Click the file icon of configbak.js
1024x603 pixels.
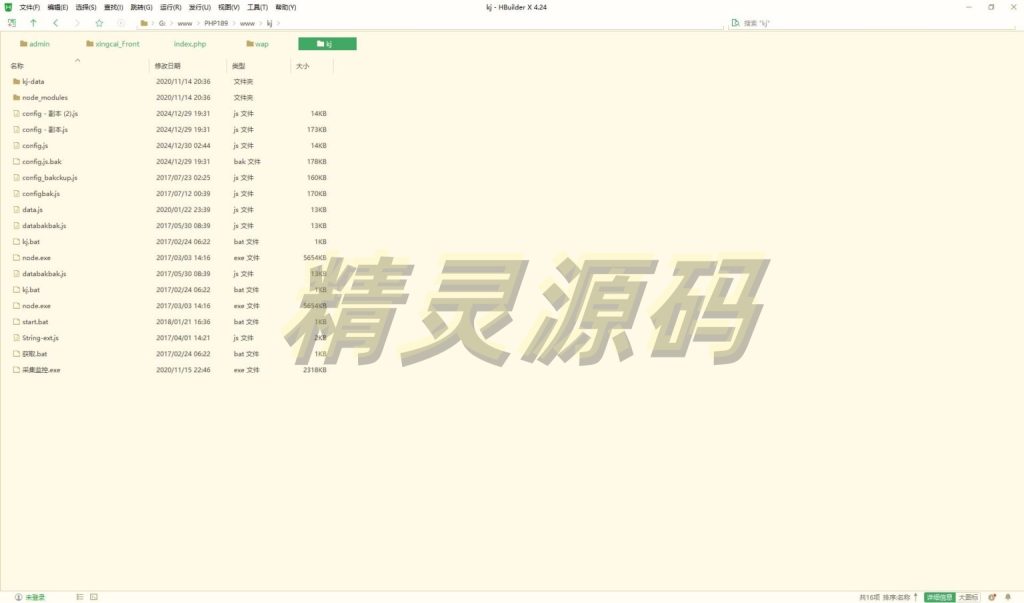[x=16, y=193]
